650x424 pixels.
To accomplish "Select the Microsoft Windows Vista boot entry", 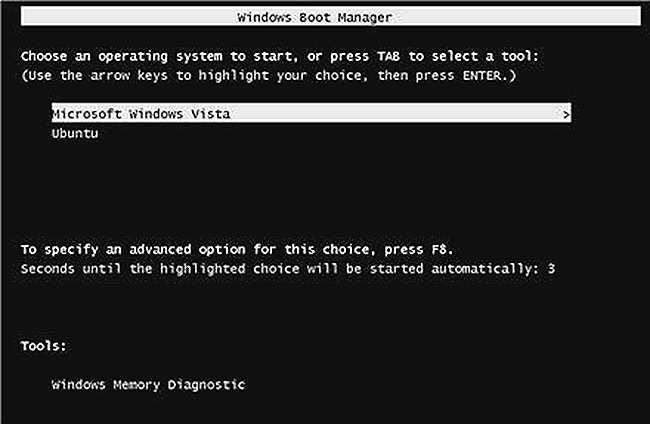I will [140, 114].
